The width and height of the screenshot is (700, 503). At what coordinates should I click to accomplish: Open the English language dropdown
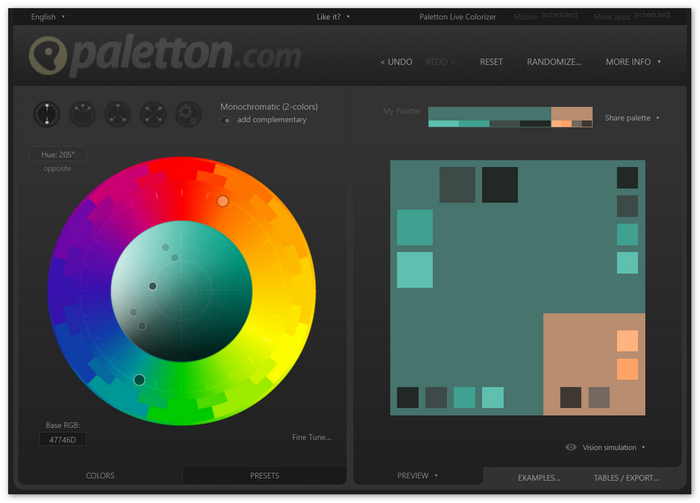[48, 17]
